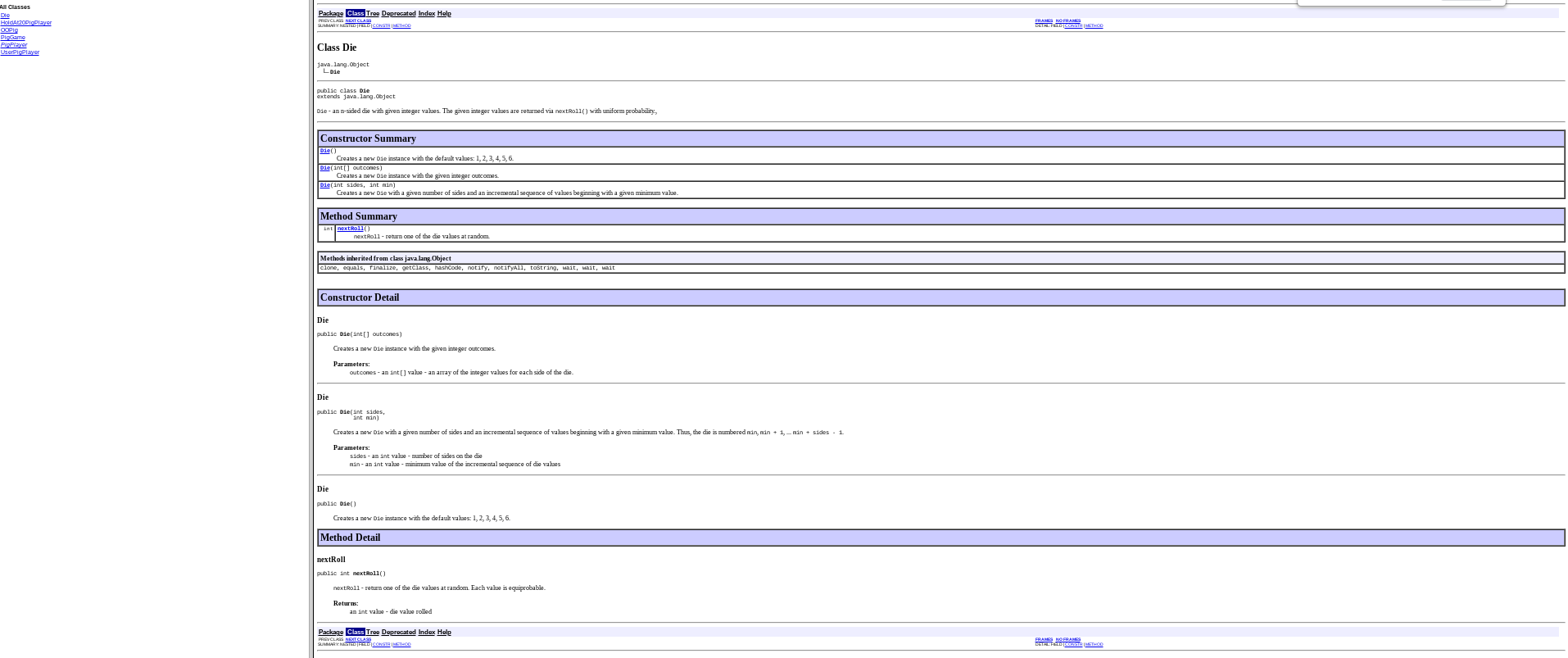This screenshot has height=658, width=1568.
Task: Open Index in the bottom navigation bar
Action: [427, 632]
